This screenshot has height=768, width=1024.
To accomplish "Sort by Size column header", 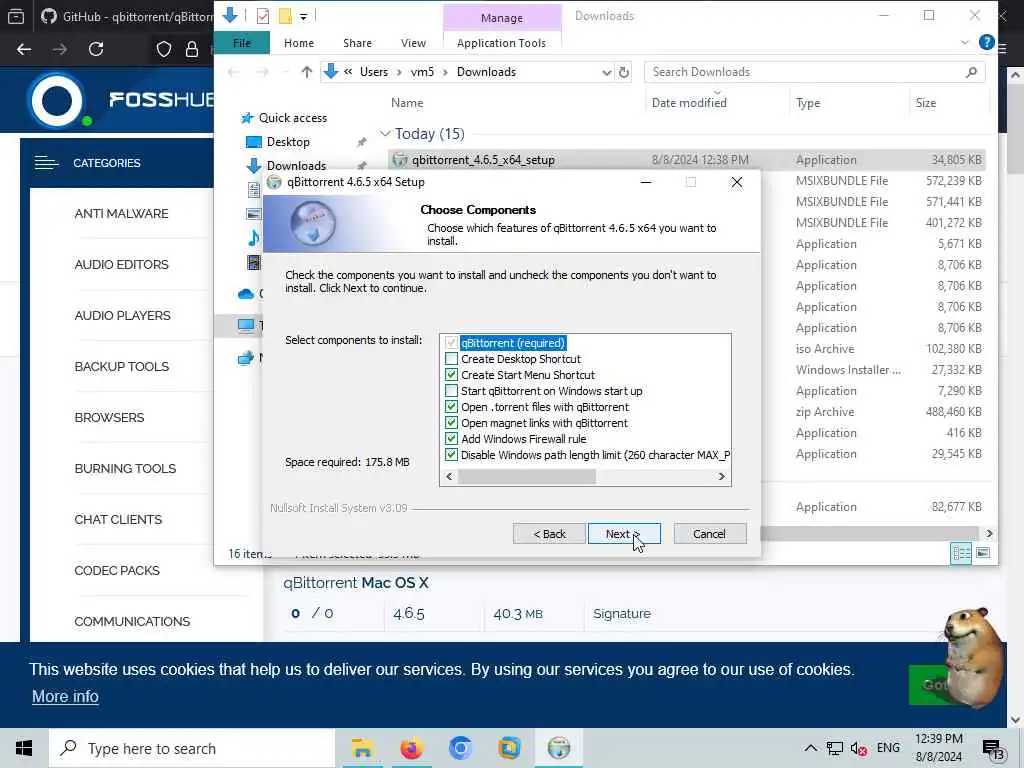I will coord(925,103).
